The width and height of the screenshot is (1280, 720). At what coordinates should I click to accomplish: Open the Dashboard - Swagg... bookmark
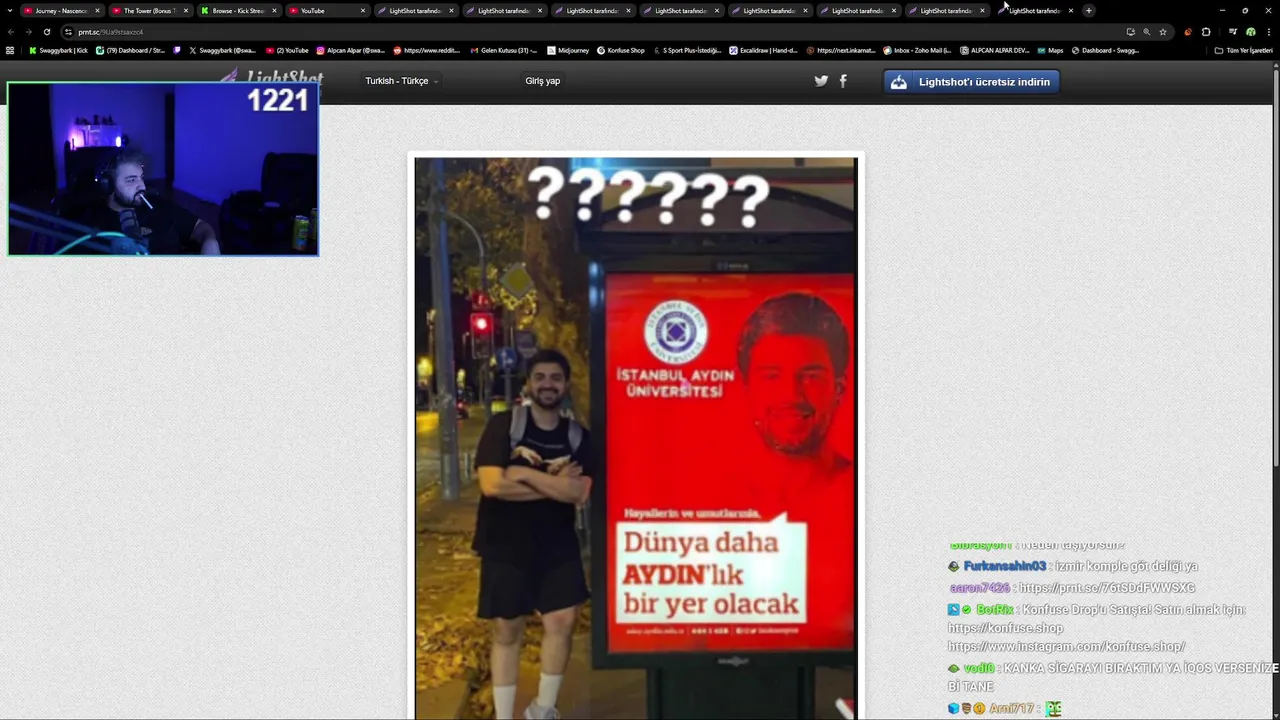click(x=1105, y=50)
